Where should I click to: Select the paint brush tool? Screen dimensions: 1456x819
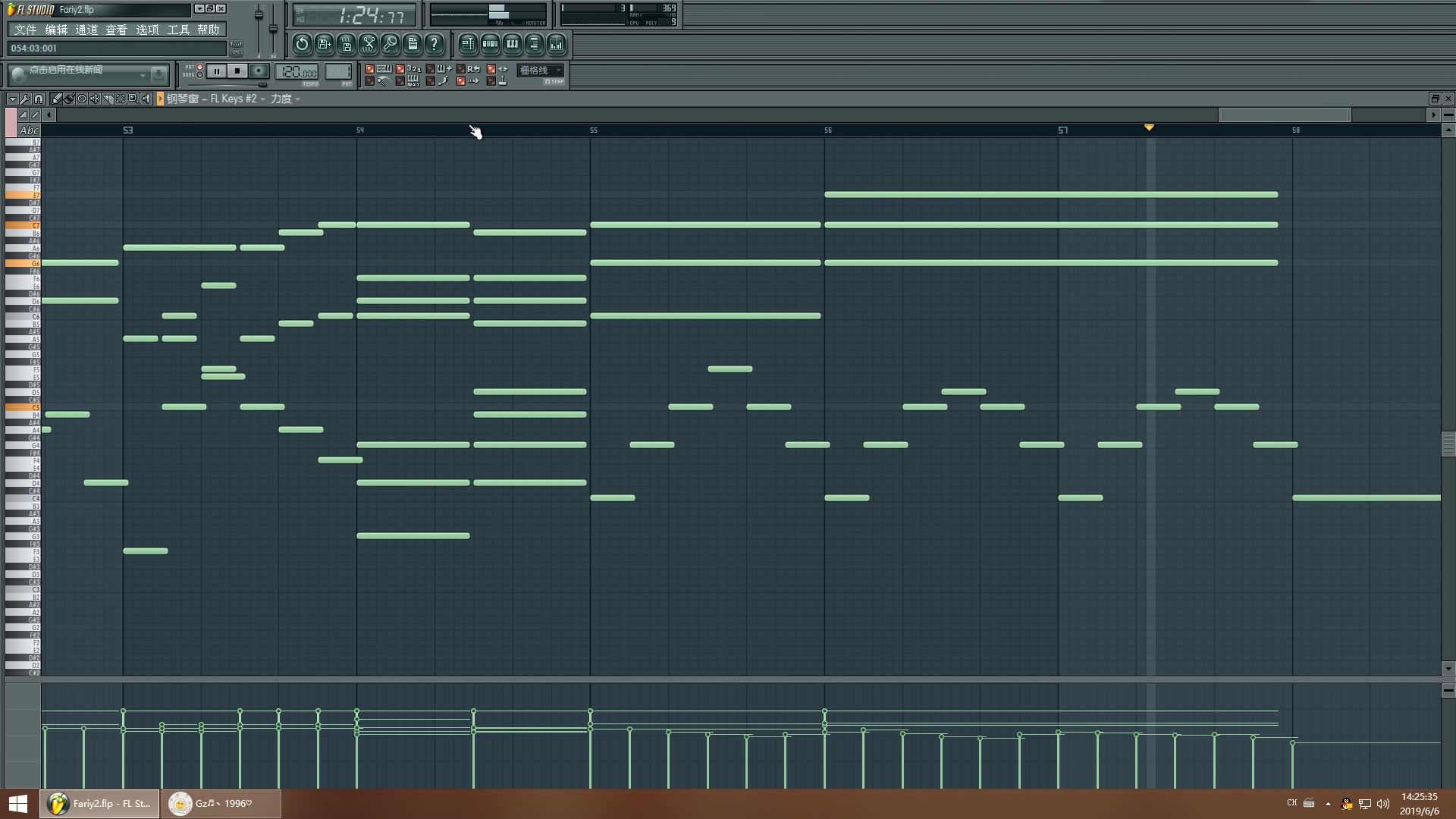pyautogui.click(x=69, y=99)
